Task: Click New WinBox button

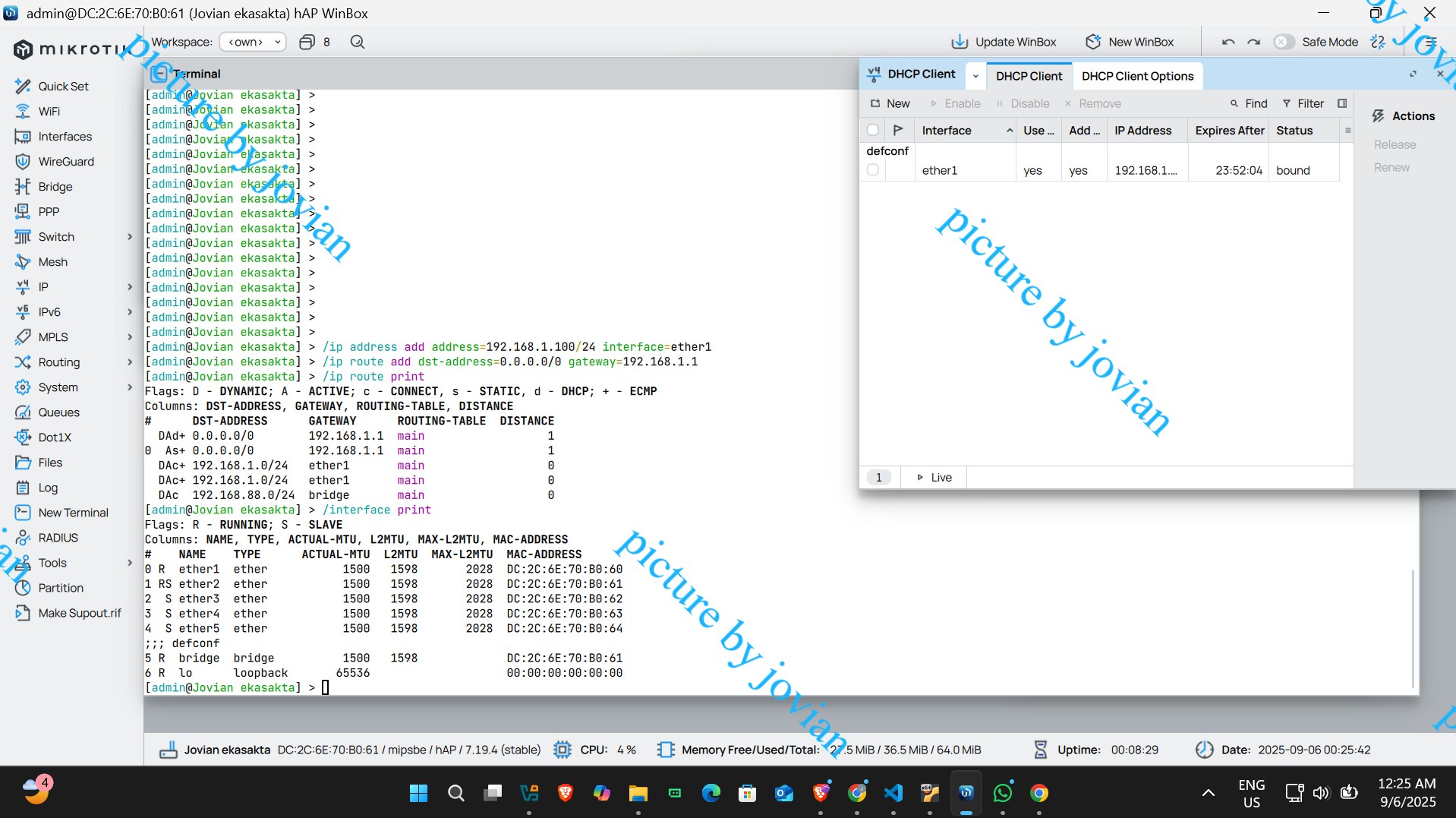Action: click(x=1130, y=42)
